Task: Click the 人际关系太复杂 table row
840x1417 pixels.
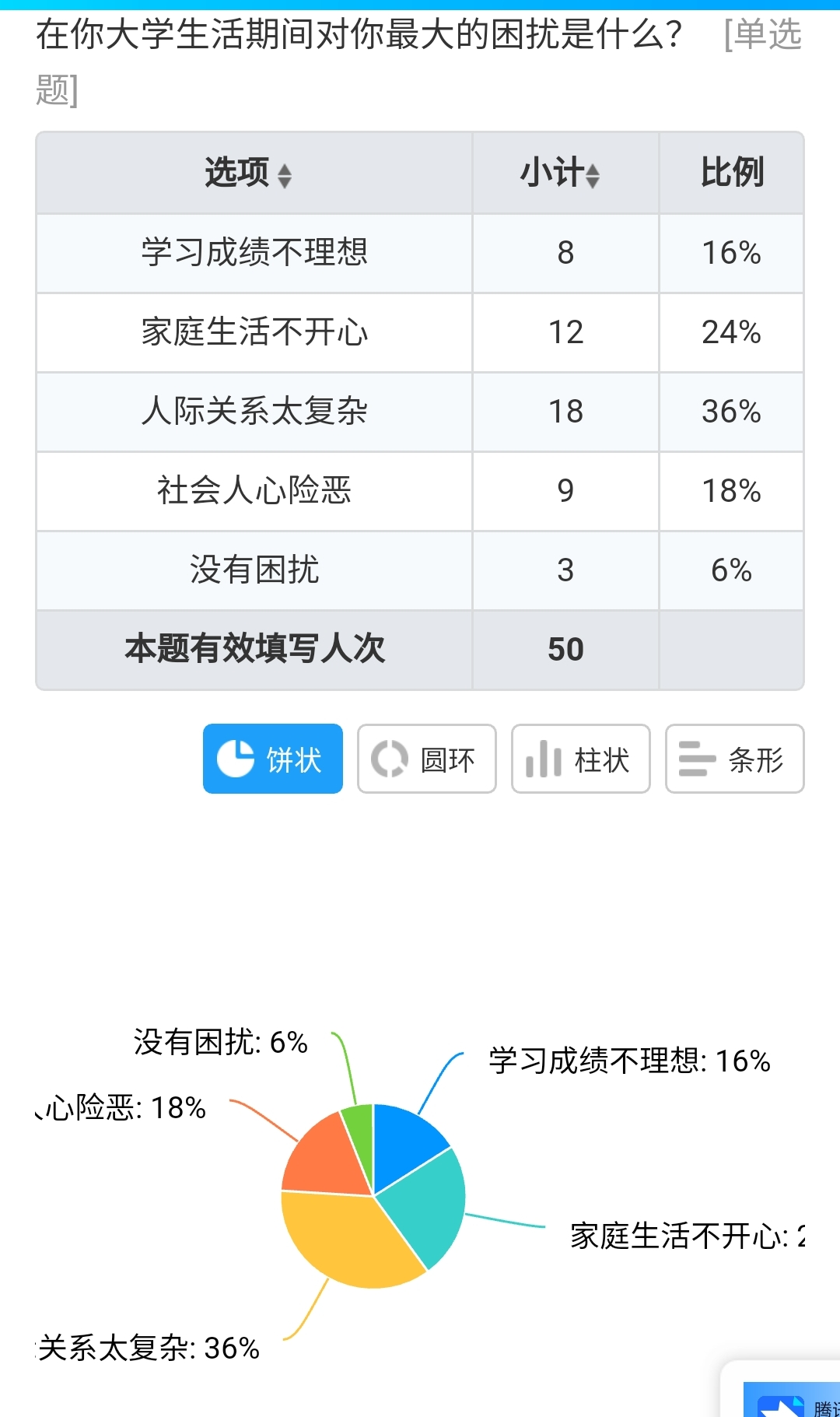Action: (254, 412)
